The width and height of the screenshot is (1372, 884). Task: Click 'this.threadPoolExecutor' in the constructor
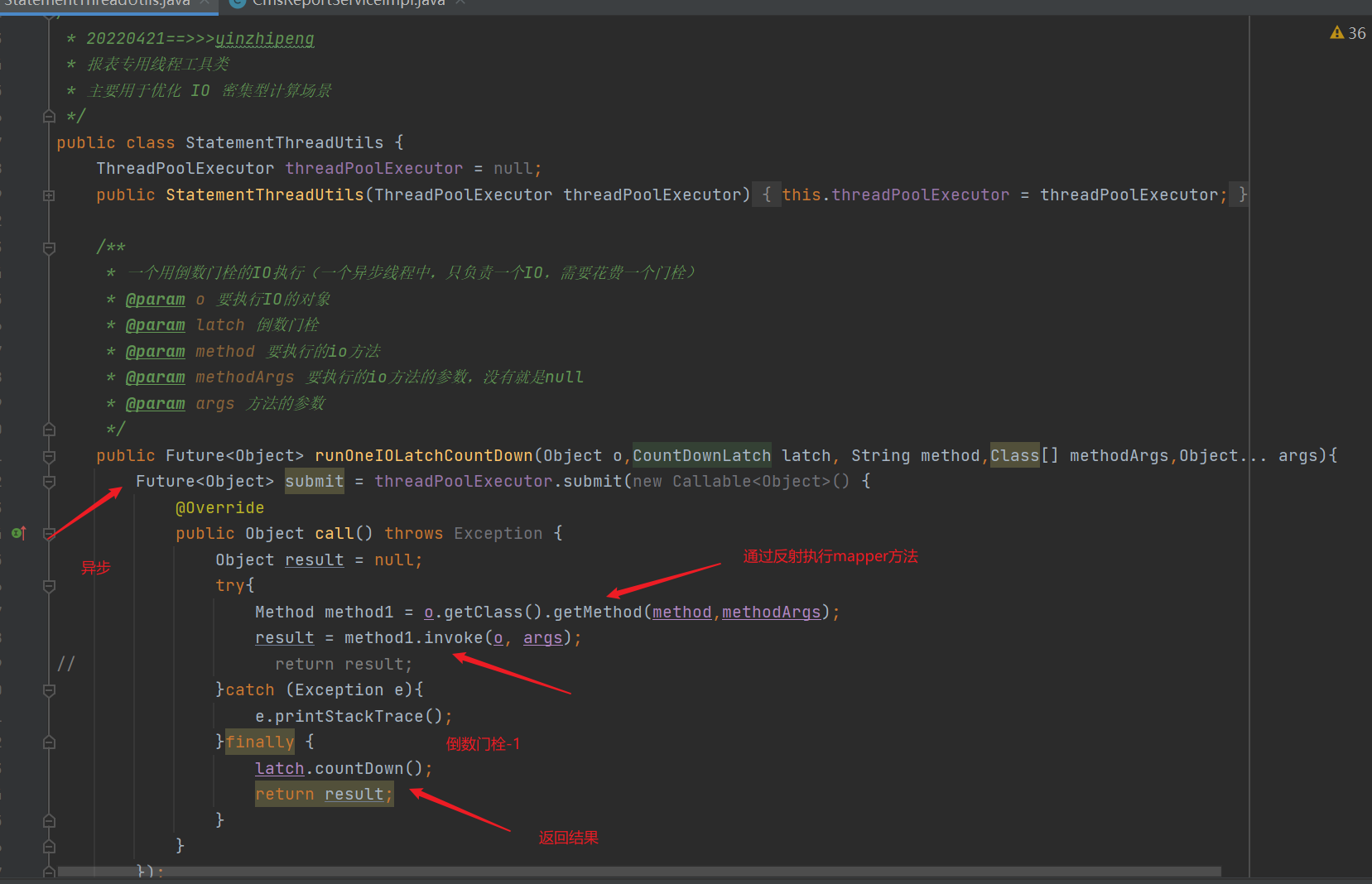click(896, 195)
